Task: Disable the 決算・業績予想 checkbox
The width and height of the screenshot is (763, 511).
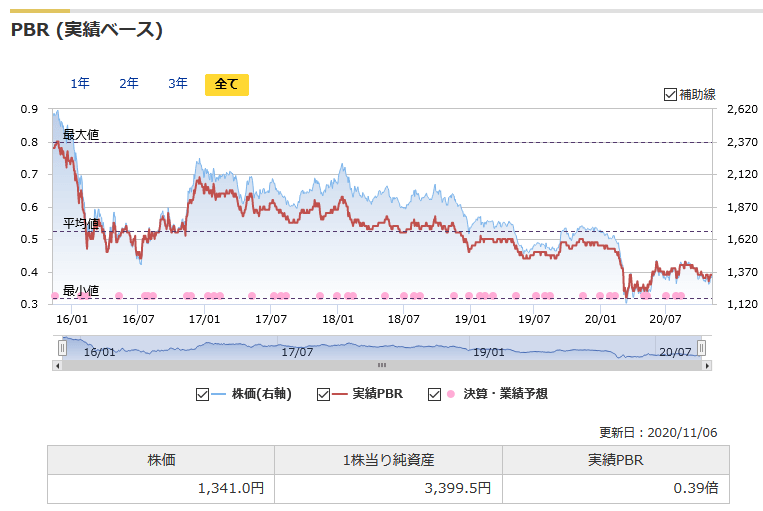Action: pyautogui.click(x=434, y=394)
